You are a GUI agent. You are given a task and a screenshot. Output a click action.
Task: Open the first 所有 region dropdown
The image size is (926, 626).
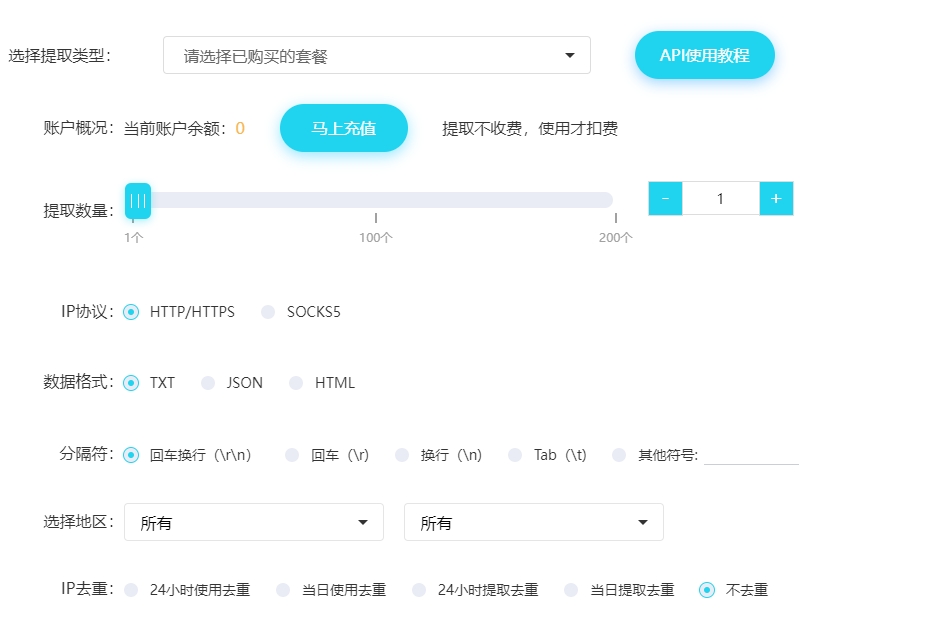pyautogui.click(x=254, y=522)
